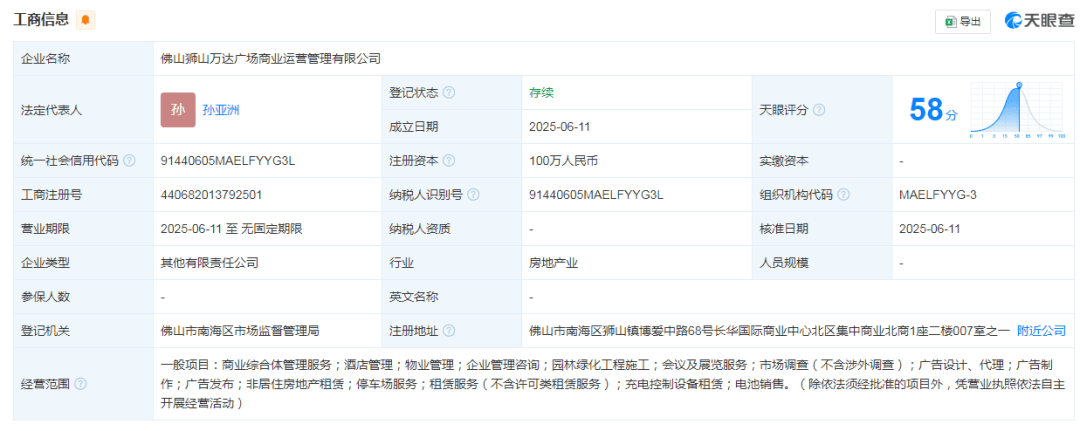1080x431 pixels.
Task: Click the 孙 avatar thumbnail
Action: coord(178,109)
